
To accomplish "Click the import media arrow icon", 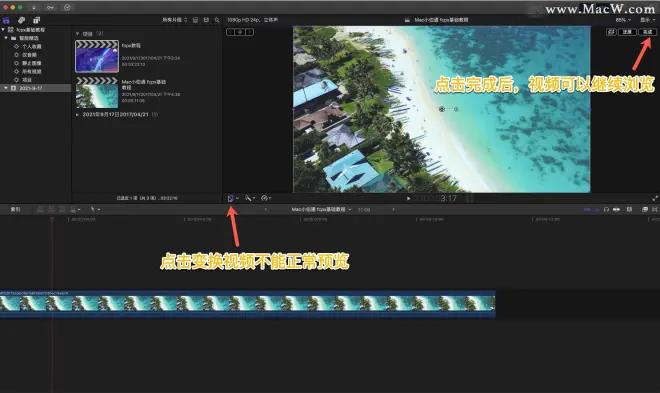I will point(34,8).
